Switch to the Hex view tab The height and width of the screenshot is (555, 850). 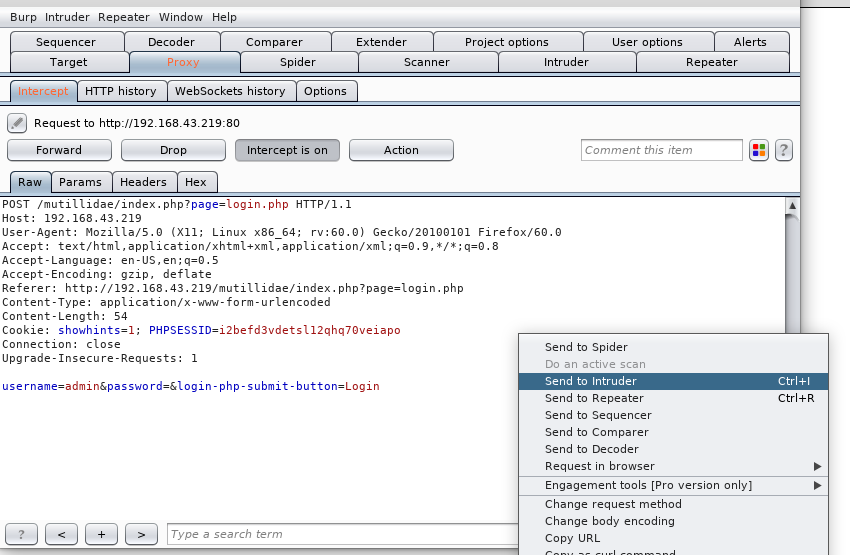pyautogui.click(x=196, y=182)
